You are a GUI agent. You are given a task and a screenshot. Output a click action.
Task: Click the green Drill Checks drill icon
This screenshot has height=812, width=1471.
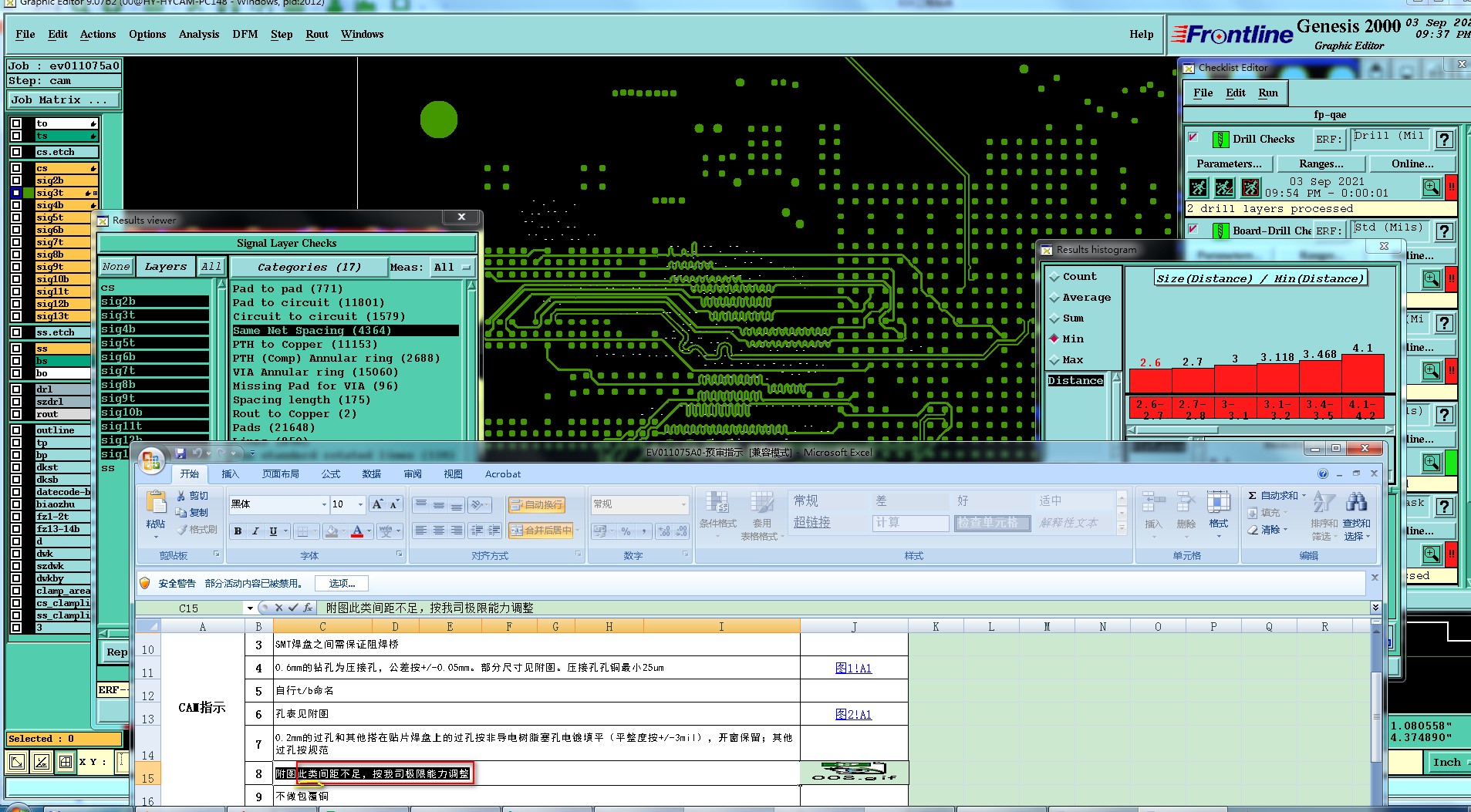tap(1220, 140)
